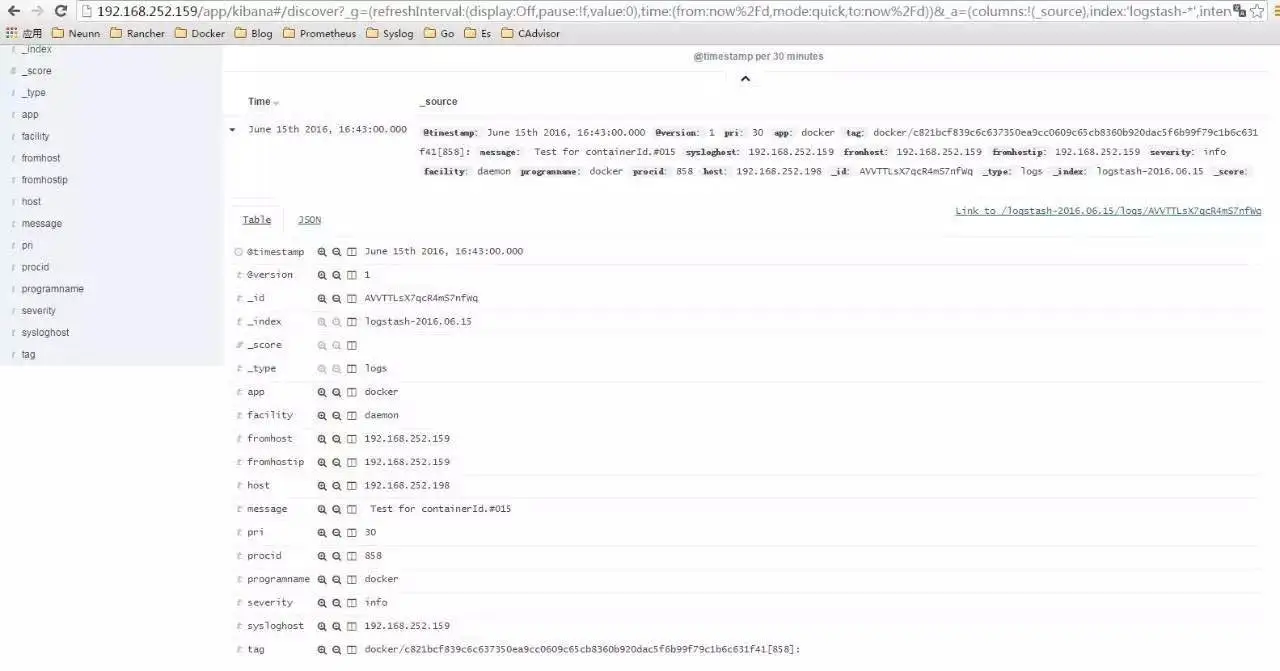Go forward in browser history

(37, 11)
